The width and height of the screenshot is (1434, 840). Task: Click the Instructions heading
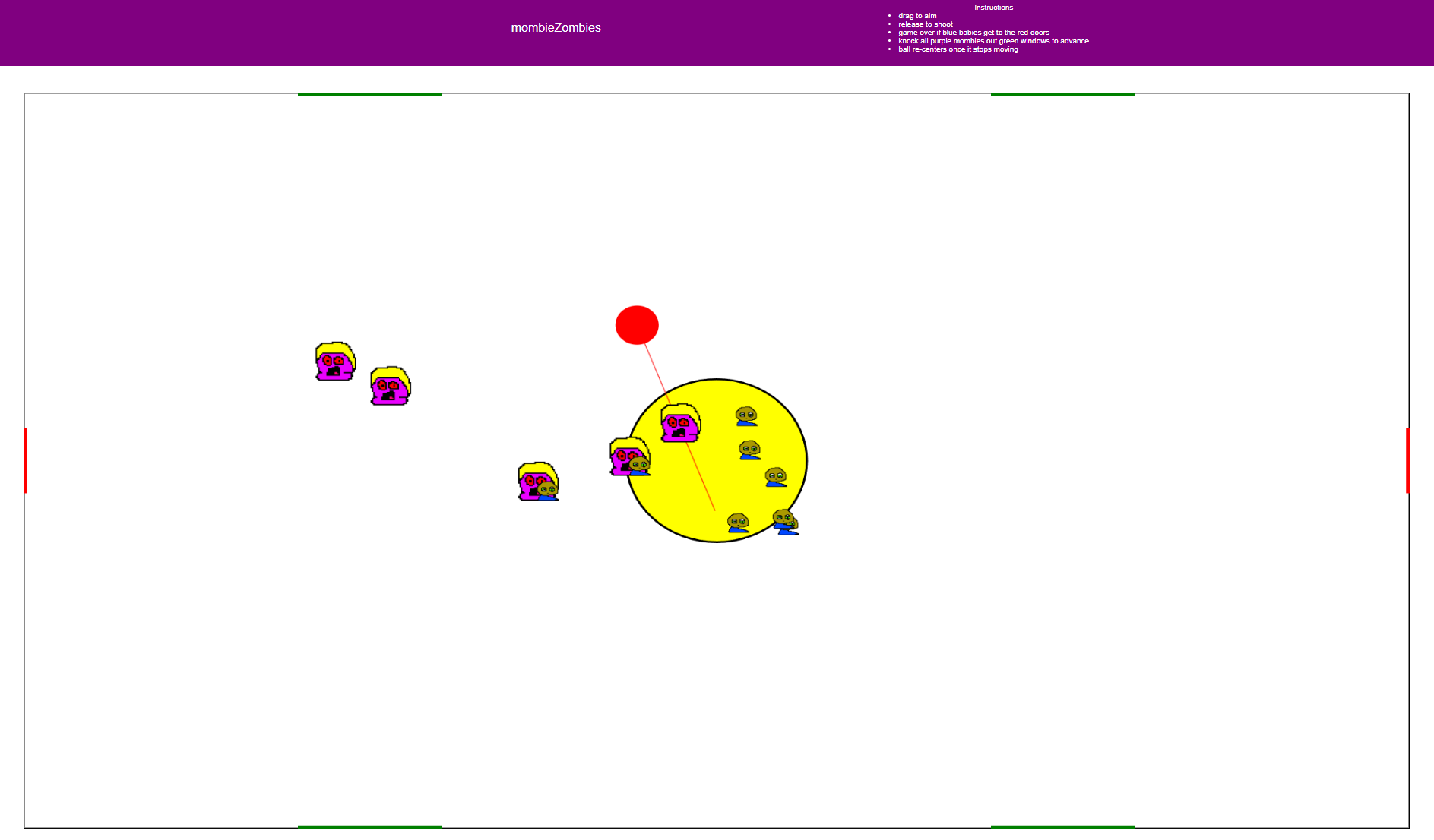[993, 8]
